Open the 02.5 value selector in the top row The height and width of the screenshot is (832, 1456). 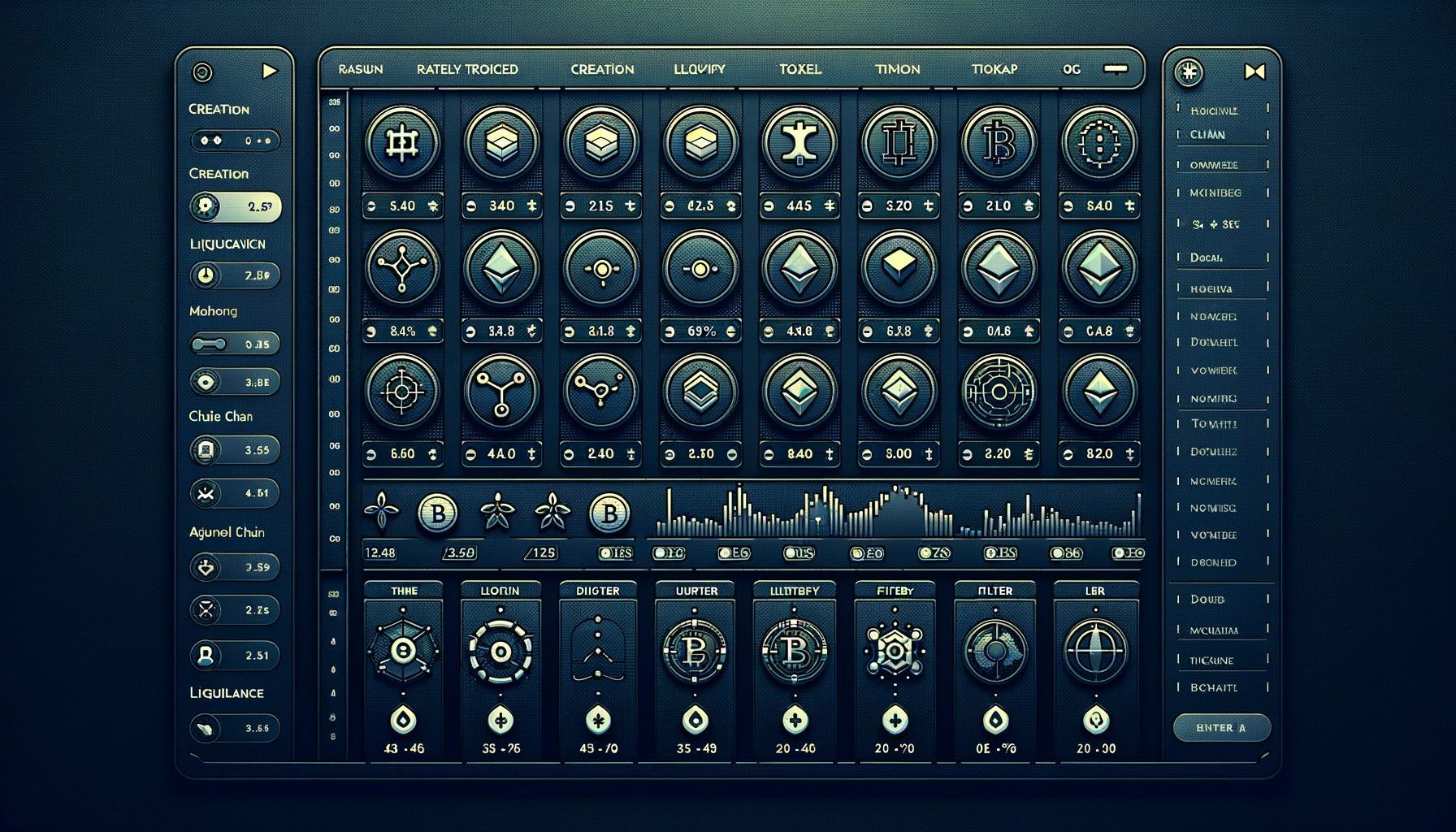point(700,206)
